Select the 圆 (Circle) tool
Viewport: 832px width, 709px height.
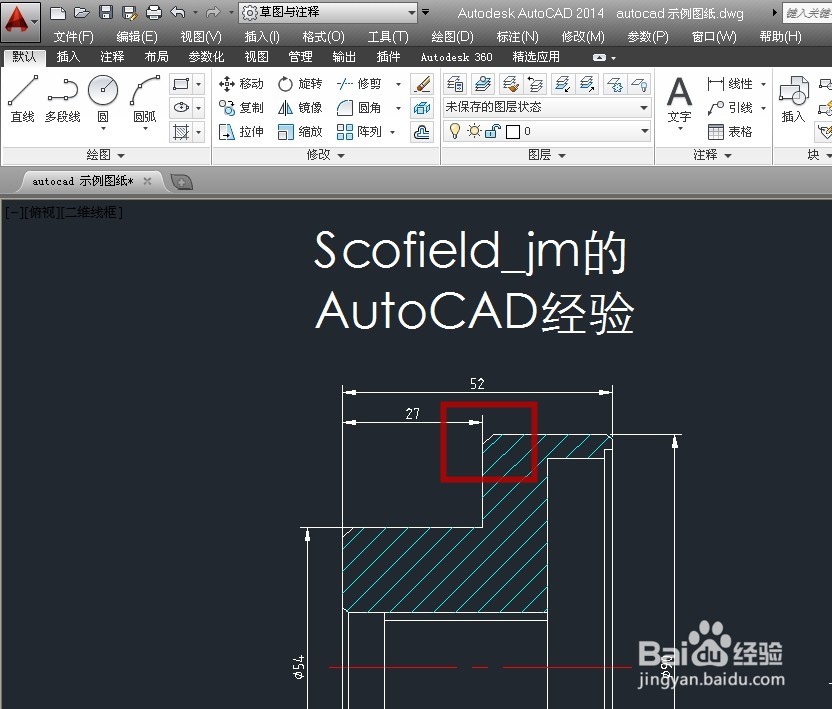[103, 92]
